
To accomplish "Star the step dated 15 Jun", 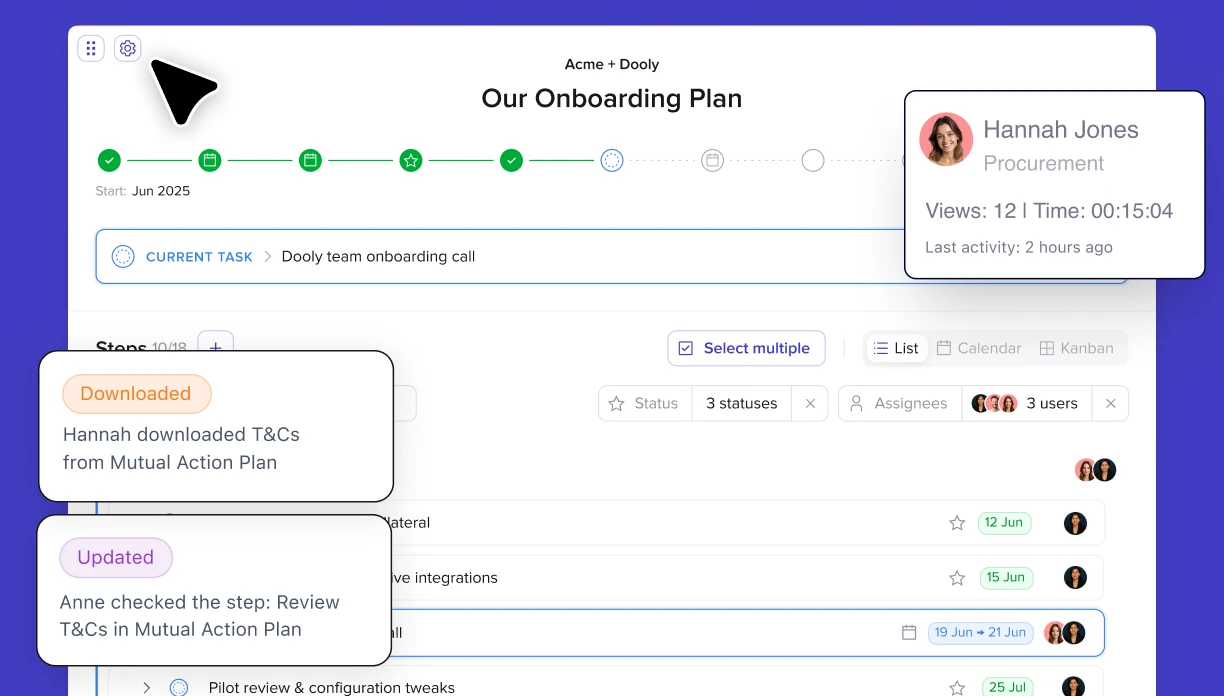I will click(x=957, y=578).
